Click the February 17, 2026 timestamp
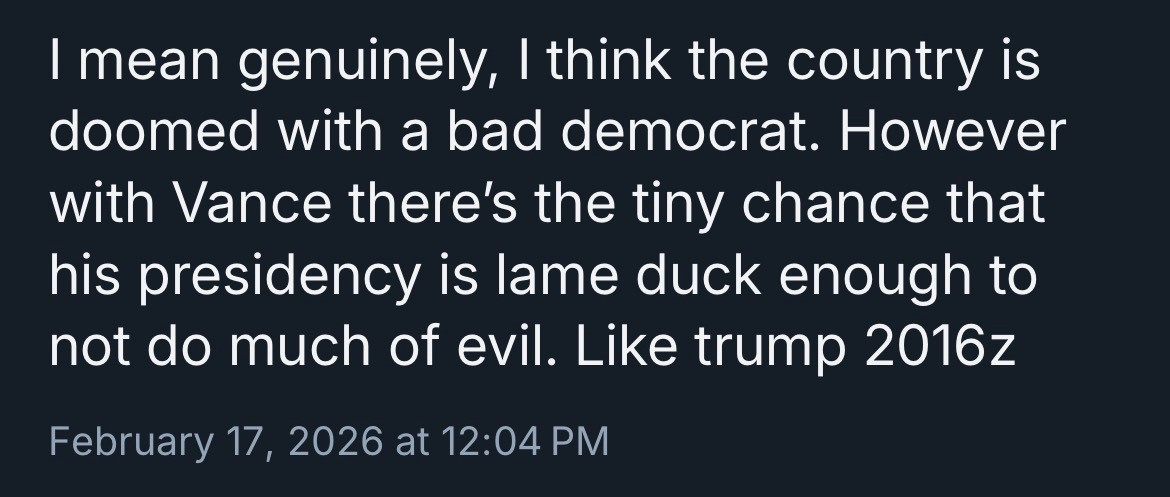This screenshot has height=497, width=1170. pyautogui.click(x=213, y=441)
